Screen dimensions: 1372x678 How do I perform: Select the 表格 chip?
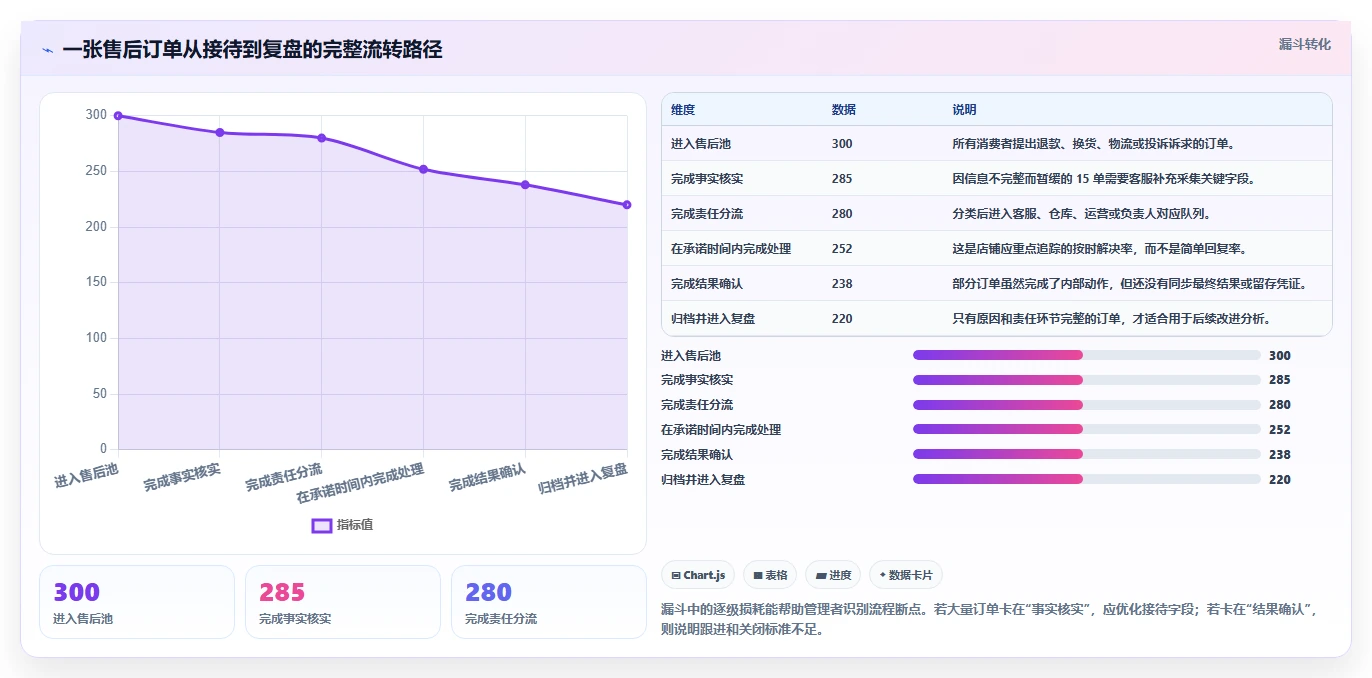770,575
